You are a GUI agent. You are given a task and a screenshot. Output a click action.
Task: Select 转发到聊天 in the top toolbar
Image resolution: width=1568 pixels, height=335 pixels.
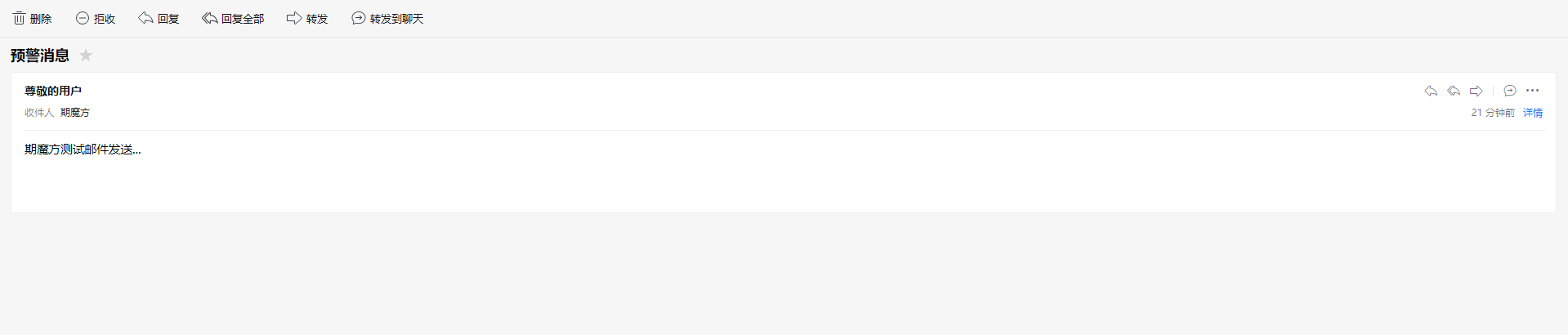387,19
